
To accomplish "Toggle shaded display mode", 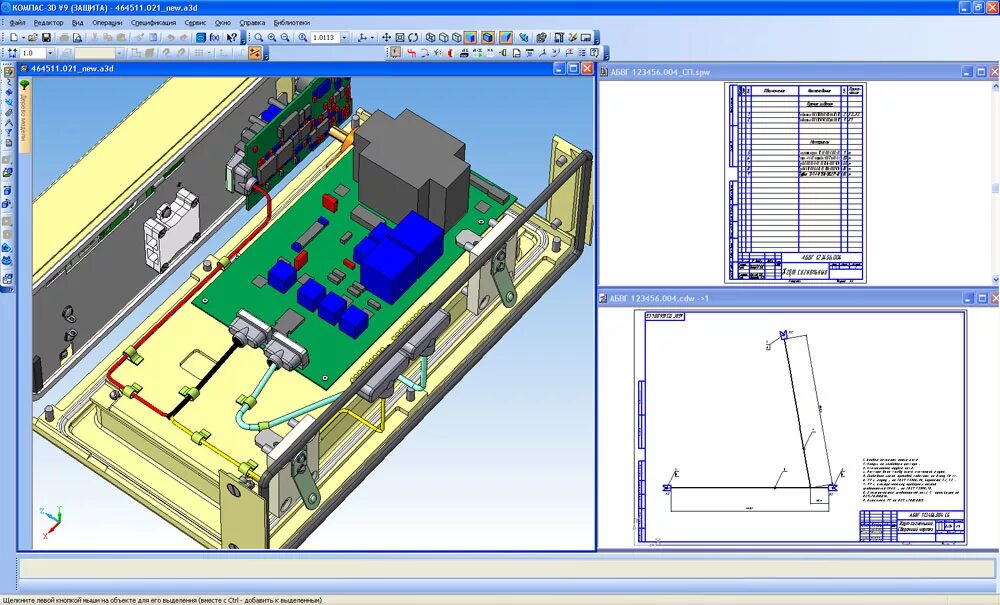I will point(471,38).
